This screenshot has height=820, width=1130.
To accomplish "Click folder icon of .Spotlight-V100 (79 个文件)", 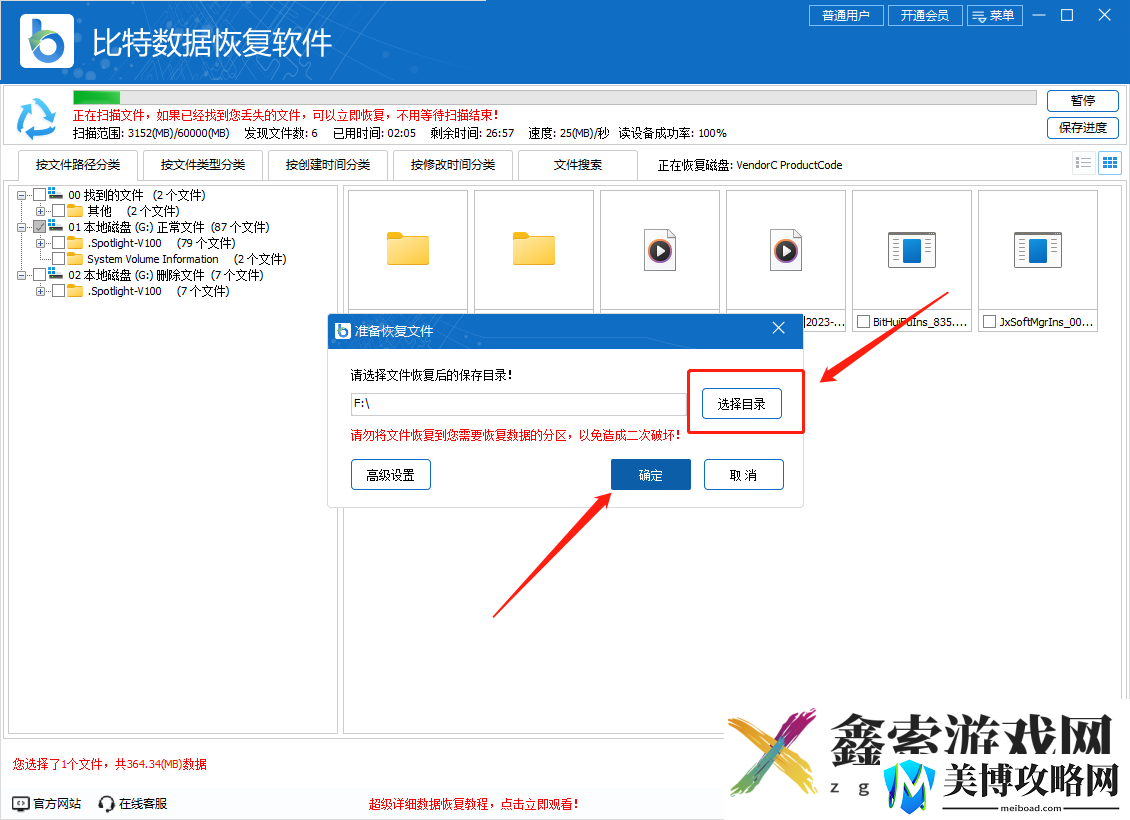I will point(75,243).
